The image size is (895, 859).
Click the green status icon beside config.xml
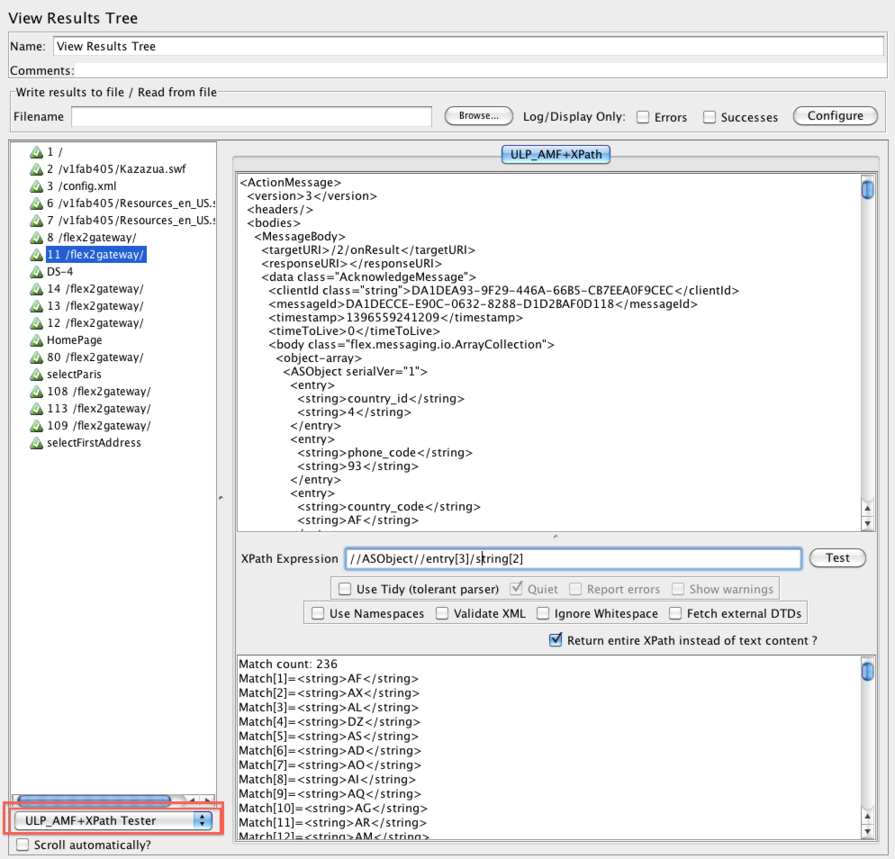coord(36,187)
